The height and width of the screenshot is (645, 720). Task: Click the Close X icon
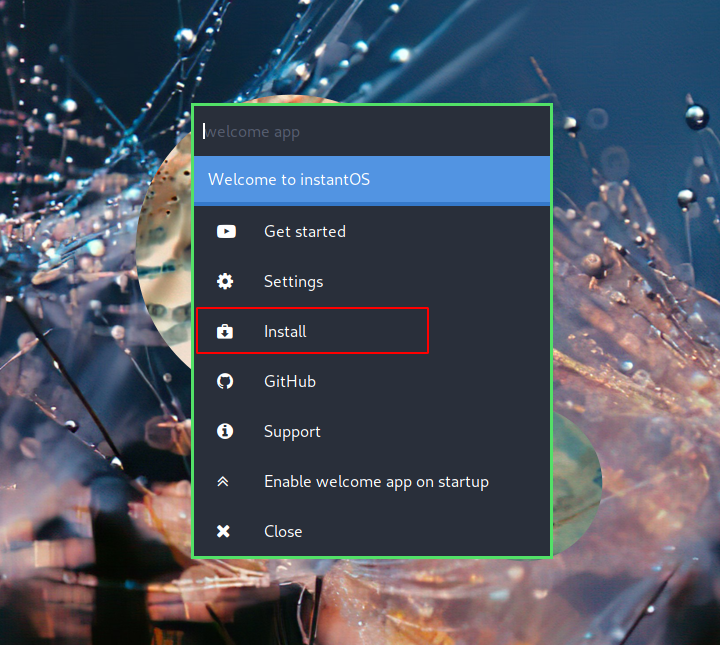[x=223, y=531]
